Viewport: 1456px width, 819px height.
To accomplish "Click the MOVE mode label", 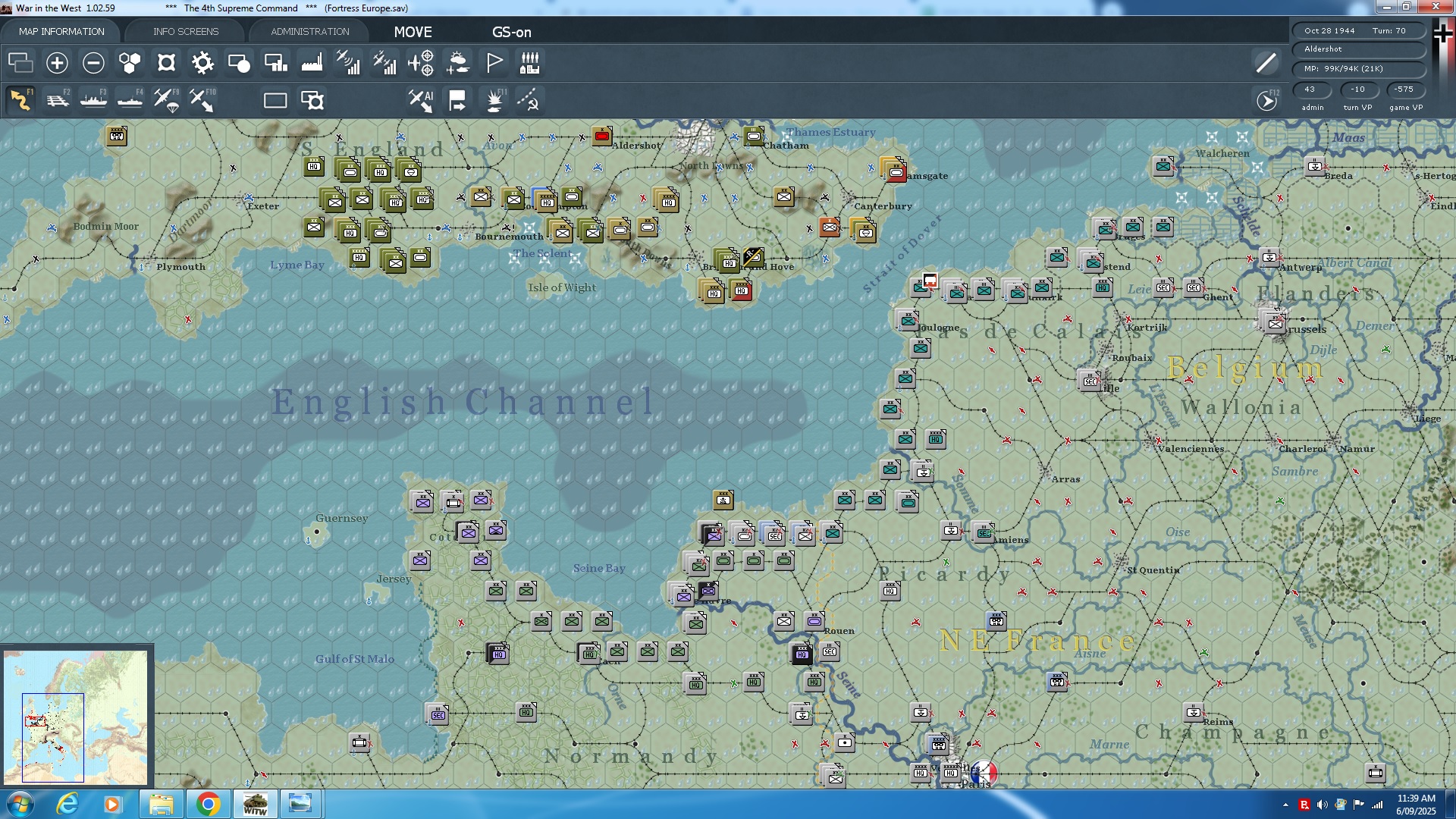I will click(x=413, y=32).
